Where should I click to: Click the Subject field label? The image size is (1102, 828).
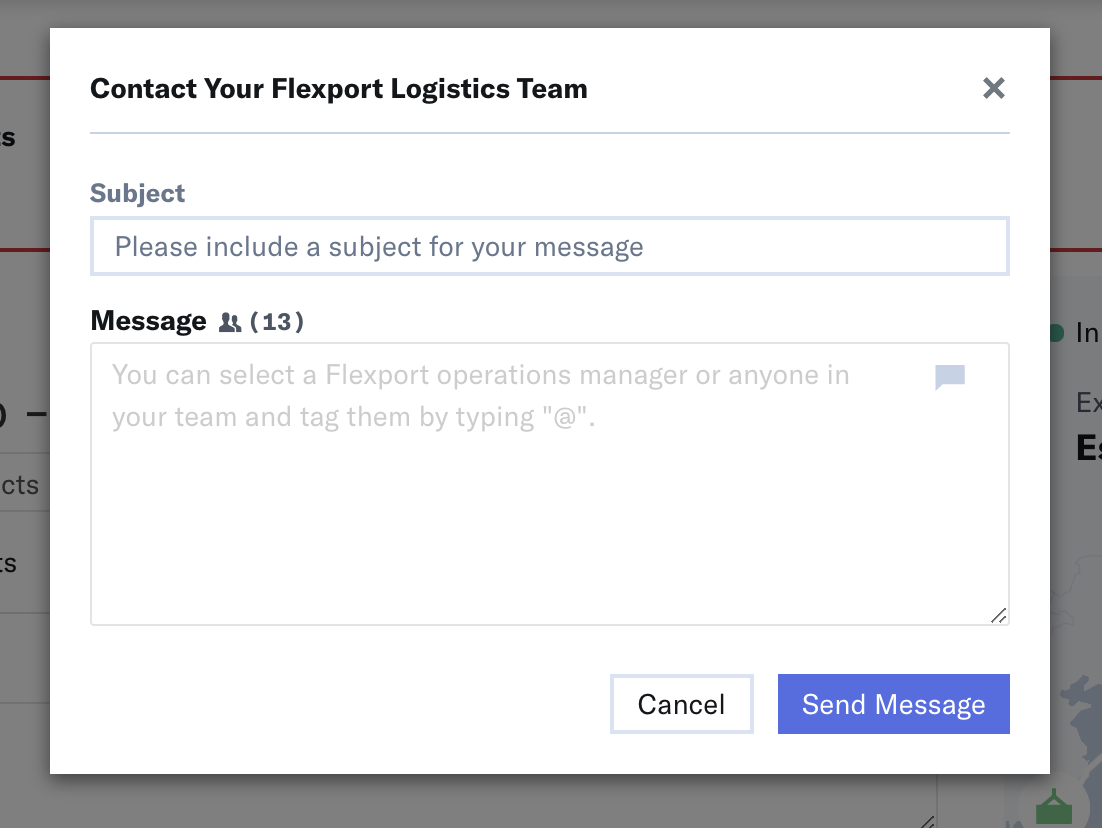click(x=138, y=193)
